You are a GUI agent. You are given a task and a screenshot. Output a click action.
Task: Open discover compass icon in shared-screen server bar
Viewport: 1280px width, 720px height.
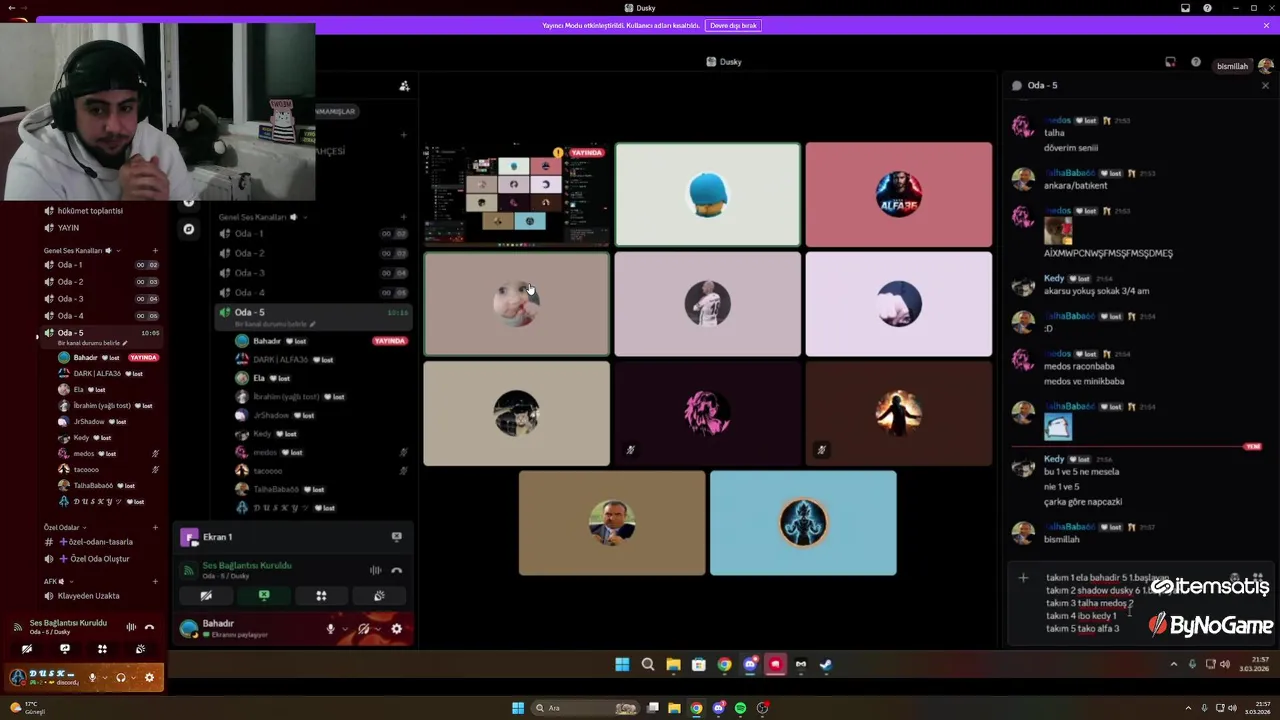point(188,229)
